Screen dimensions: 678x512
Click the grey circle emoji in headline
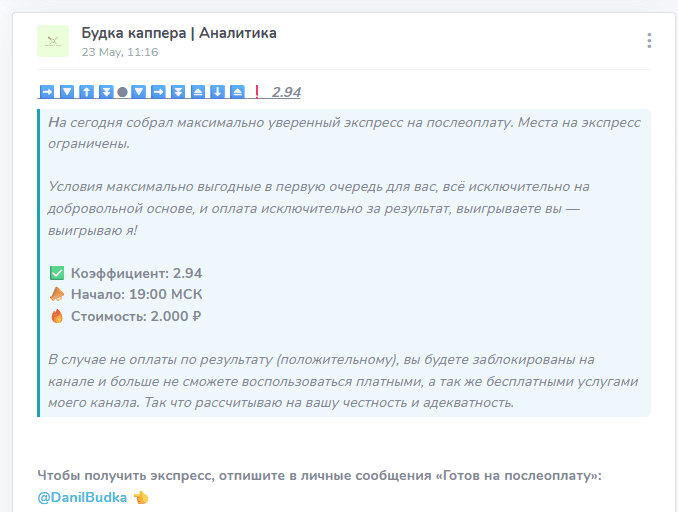pos(122,92)
